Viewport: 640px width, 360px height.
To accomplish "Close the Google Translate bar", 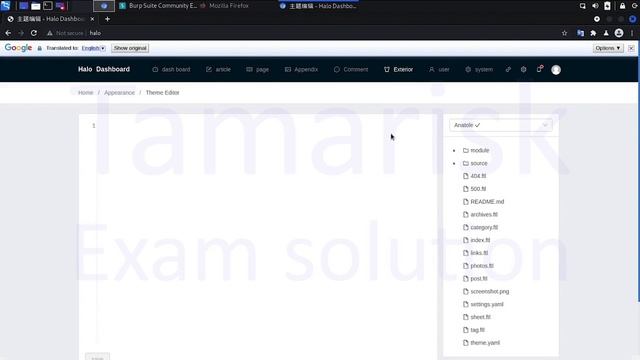I will pos(631,48).
